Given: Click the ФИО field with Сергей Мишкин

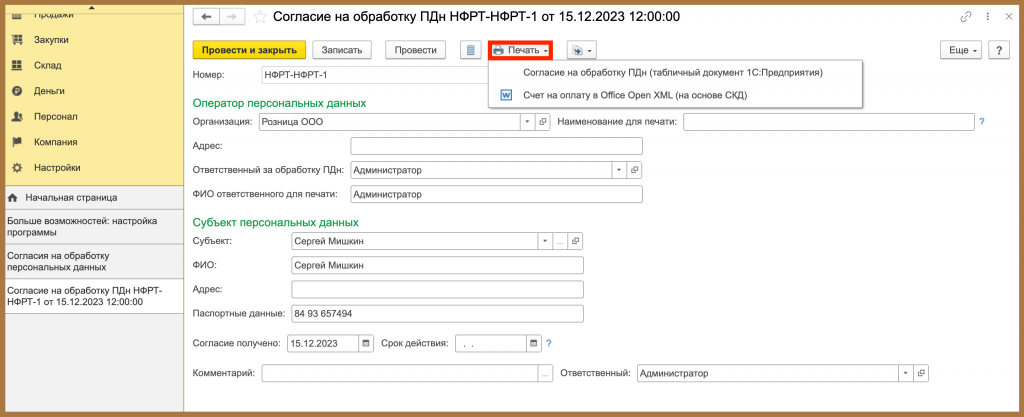Looking at the screenshot, I should [438, 266].
